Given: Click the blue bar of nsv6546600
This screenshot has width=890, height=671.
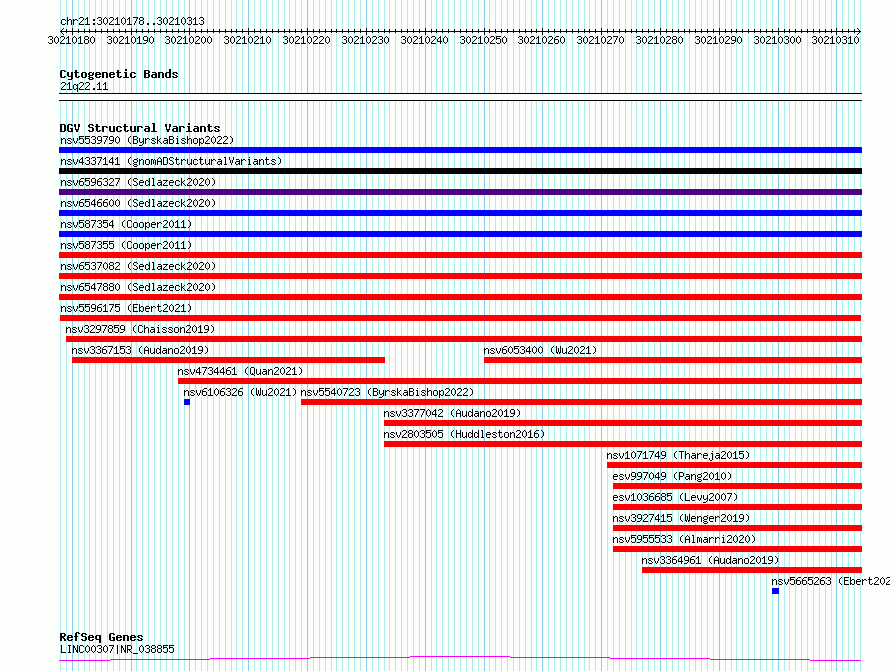Looking at the screenshot, I should [460, 213].
